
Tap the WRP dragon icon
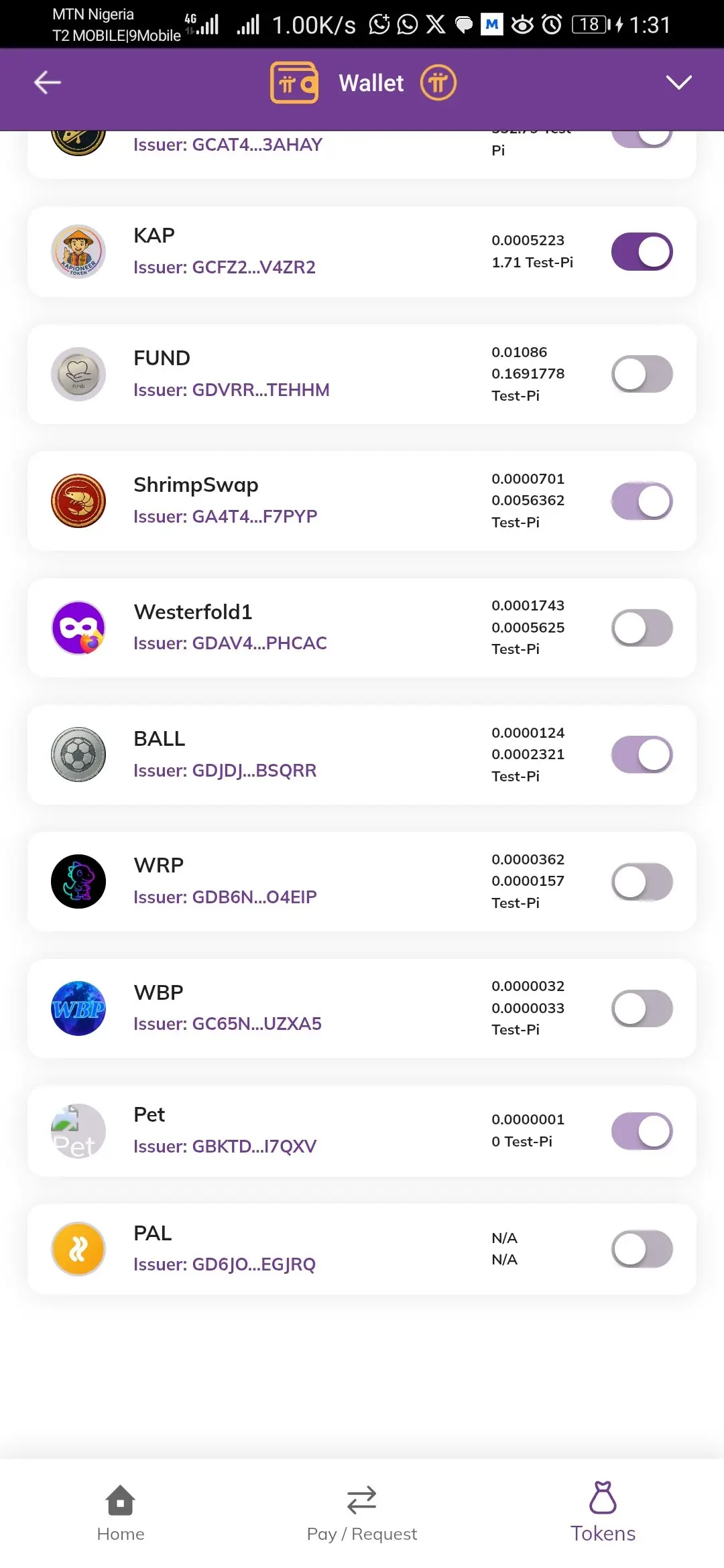tap(78, 881)
